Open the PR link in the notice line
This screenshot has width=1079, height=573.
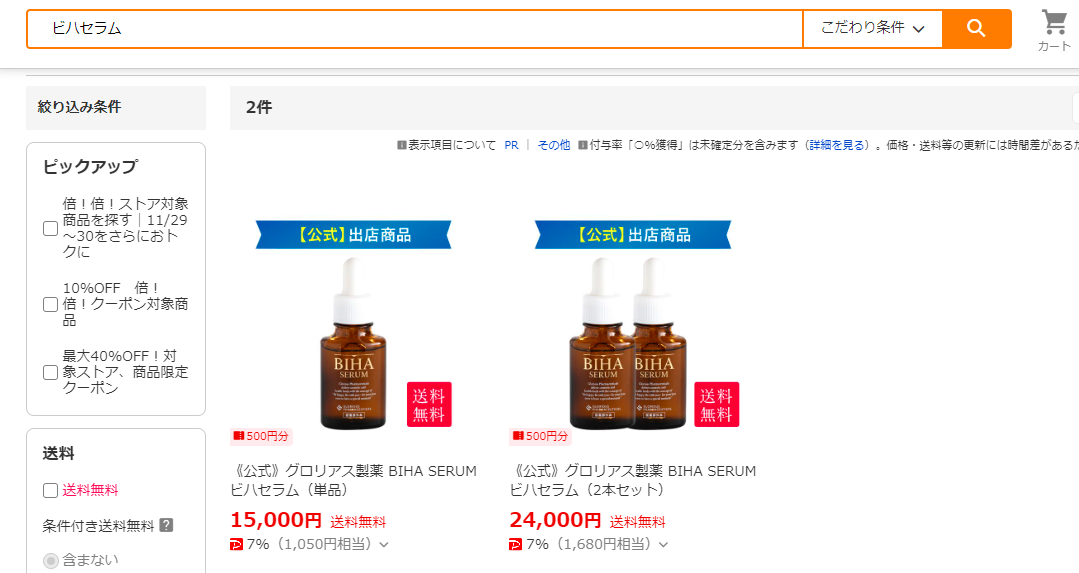click(x=511, y=145)
